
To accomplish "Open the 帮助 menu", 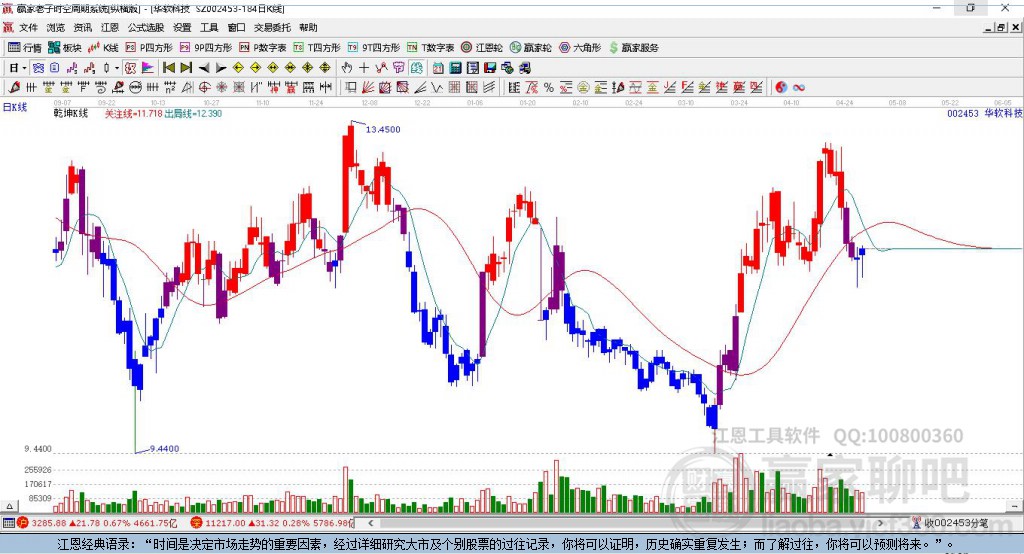I will point(308,27).
